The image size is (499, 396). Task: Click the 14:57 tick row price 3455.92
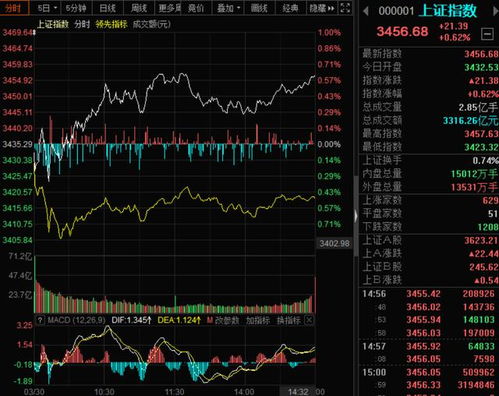coord(423,346)
